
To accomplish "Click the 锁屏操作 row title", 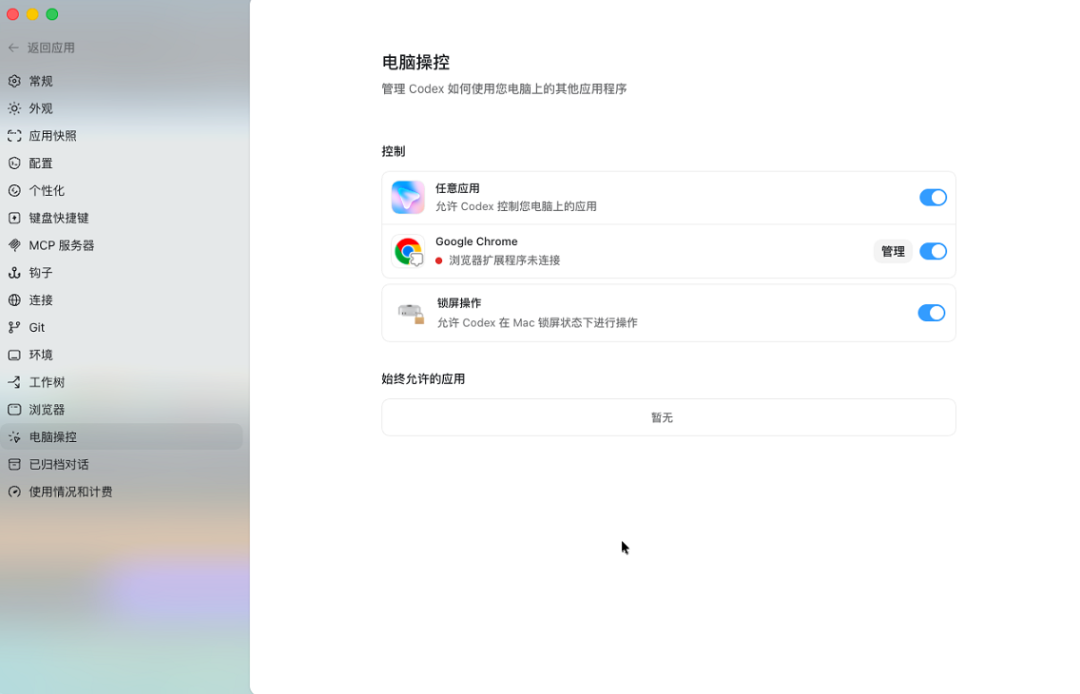I will coord(459,303).
